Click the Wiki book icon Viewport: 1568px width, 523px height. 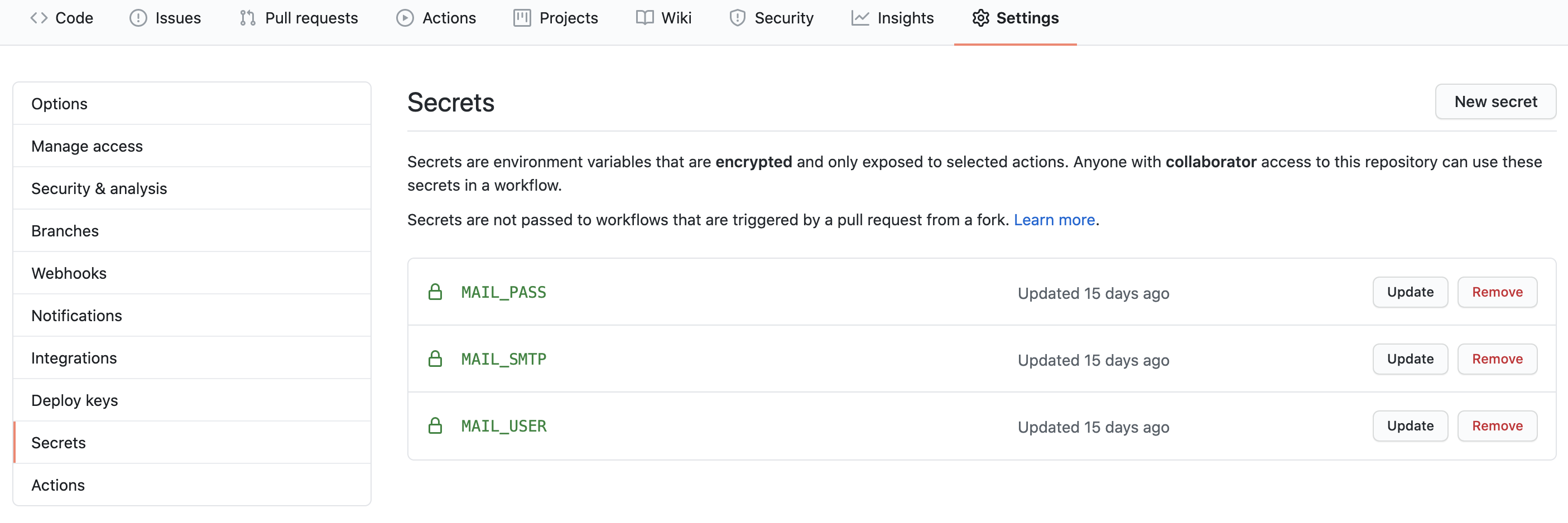644,18
